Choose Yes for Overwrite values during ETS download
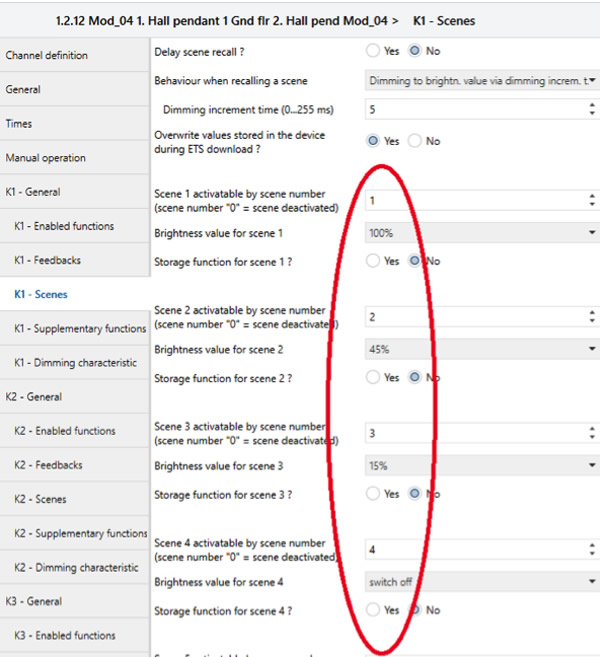The image size is (600, 657). 372,141
